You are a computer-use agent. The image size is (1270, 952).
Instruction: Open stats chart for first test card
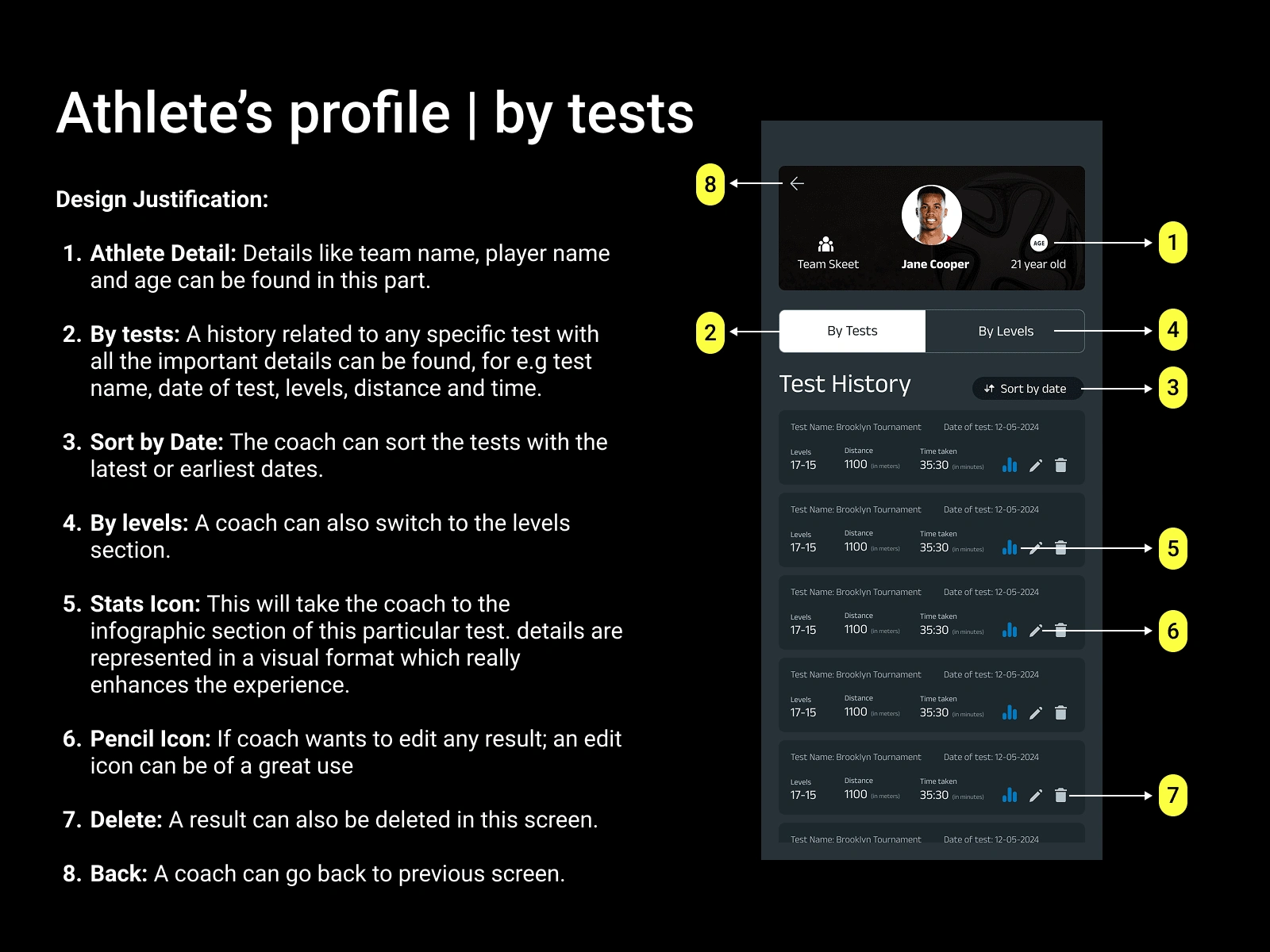pyautogui.click(x=1010, y=465)
